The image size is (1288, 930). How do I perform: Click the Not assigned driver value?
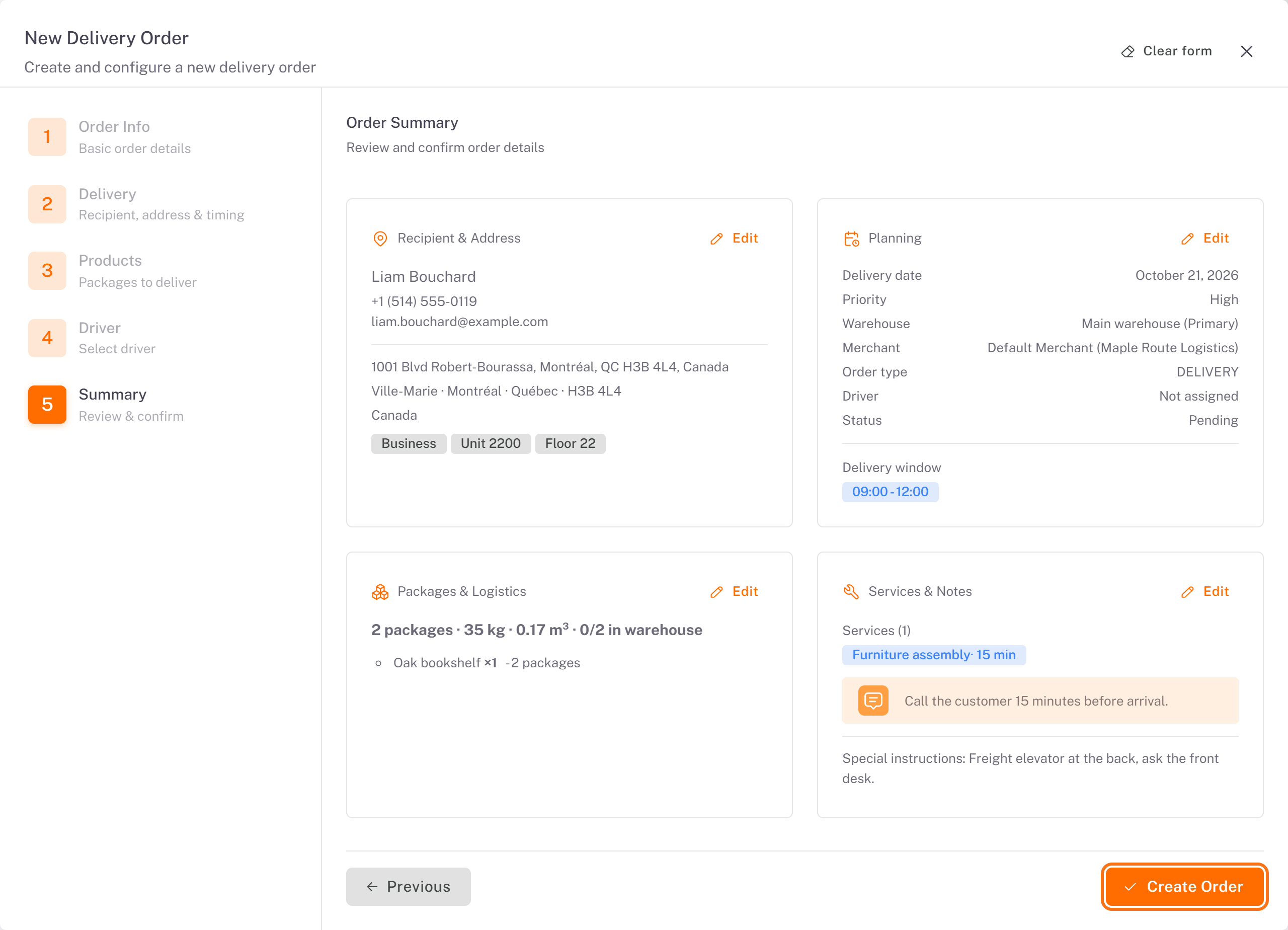(1199, 397)
